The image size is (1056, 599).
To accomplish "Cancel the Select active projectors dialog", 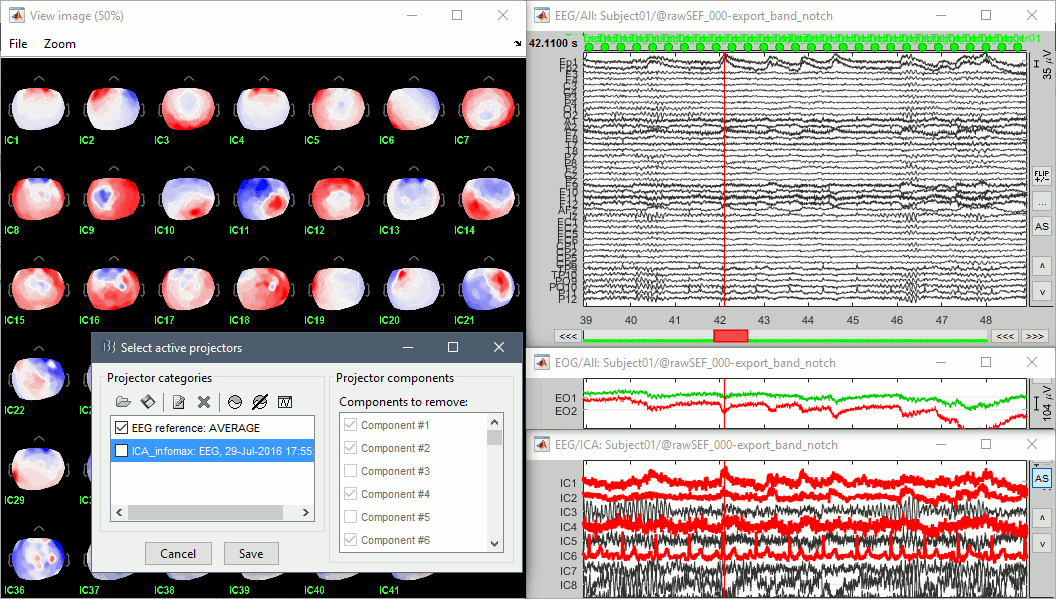I will click(178, 553).
